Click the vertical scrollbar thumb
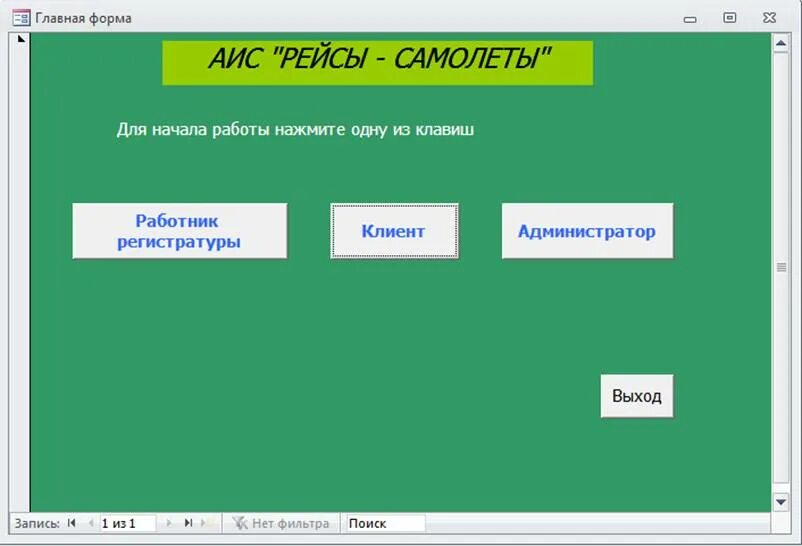This screenshot has width=802, height=546. [x=781, y=267]
